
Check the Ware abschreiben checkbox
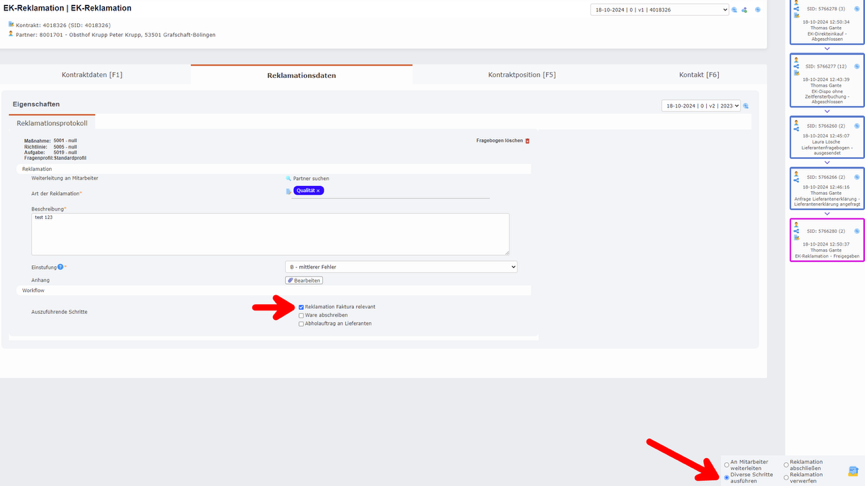pyautogui.click(x=301, y=316)
